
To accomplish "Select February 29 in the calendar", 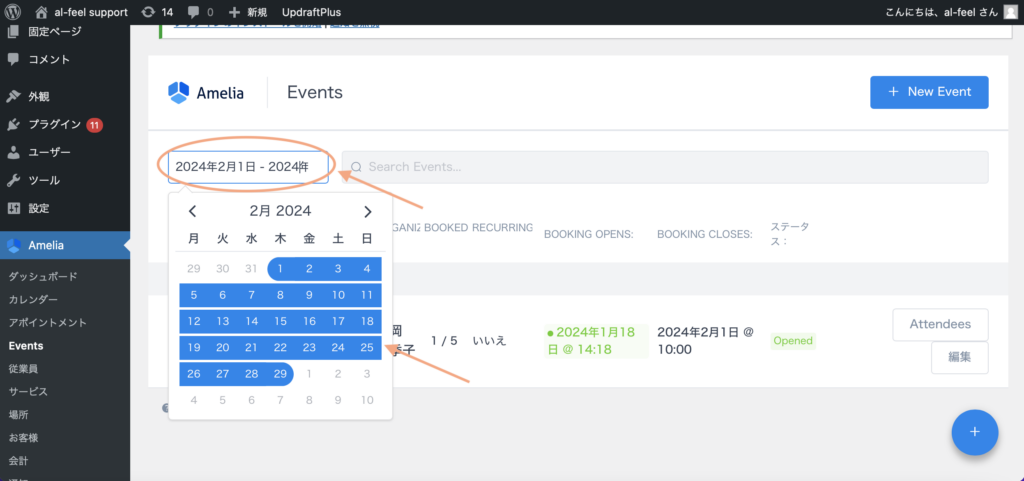I will coord(280,373).
